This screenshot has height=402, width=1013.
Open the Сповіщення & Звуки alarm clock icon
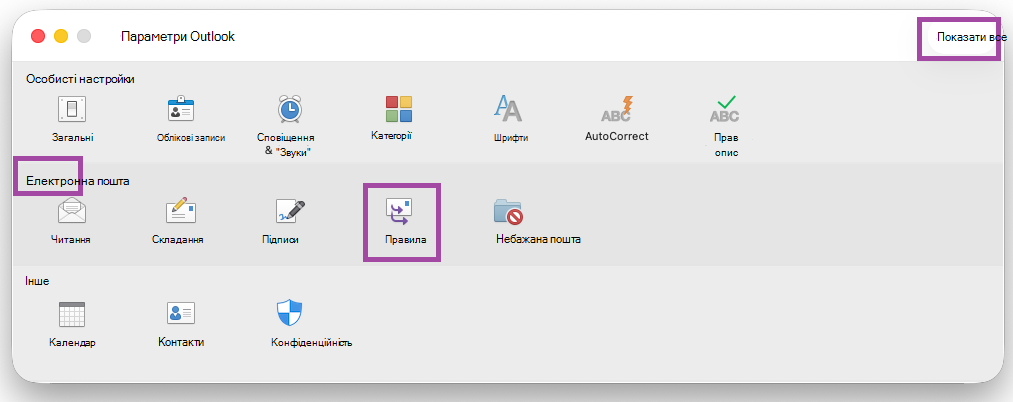tap(289, 109)
